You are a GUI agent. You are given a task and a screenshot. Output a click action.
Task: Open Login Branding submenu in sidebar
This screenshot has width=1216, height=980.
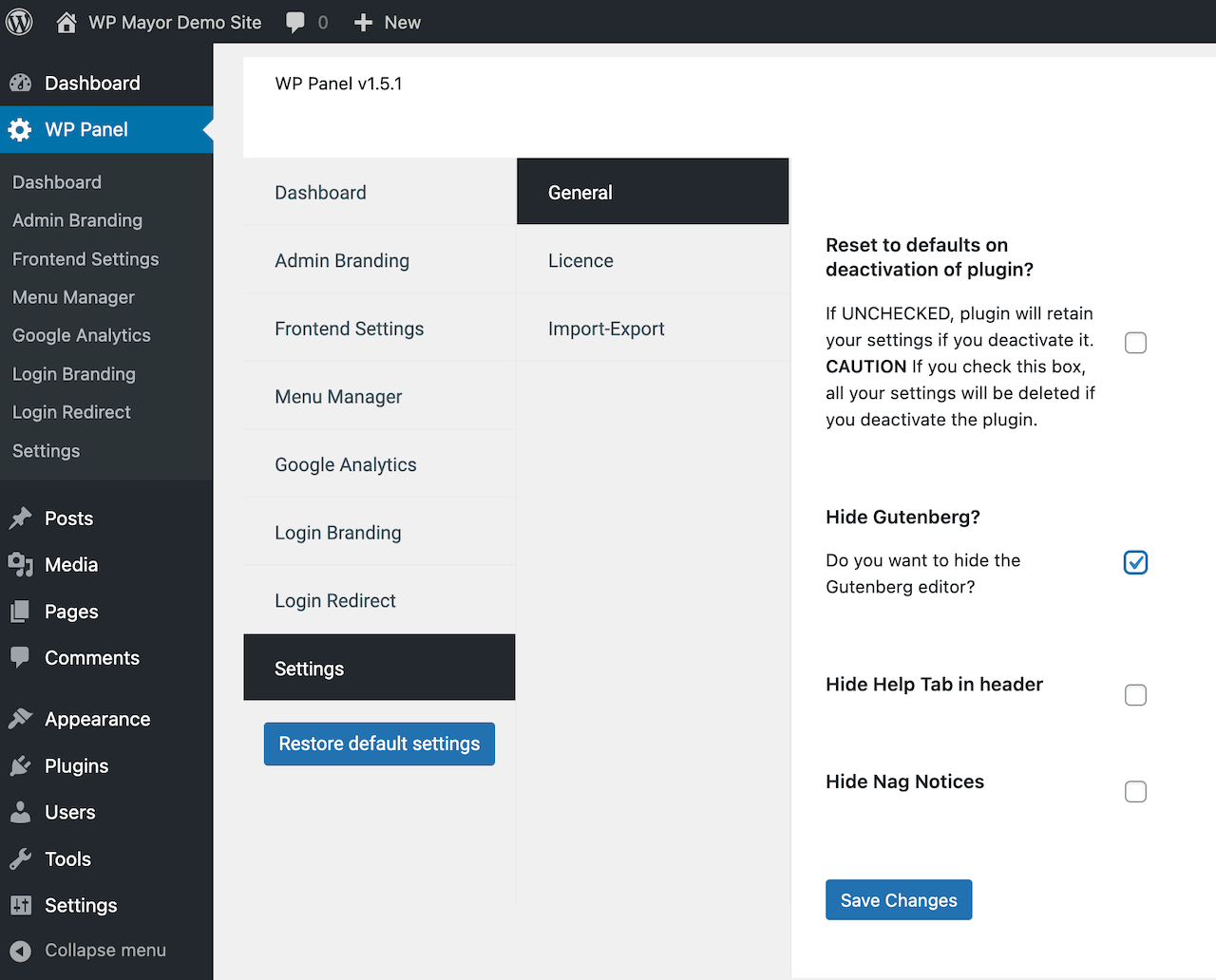point(74,374)
